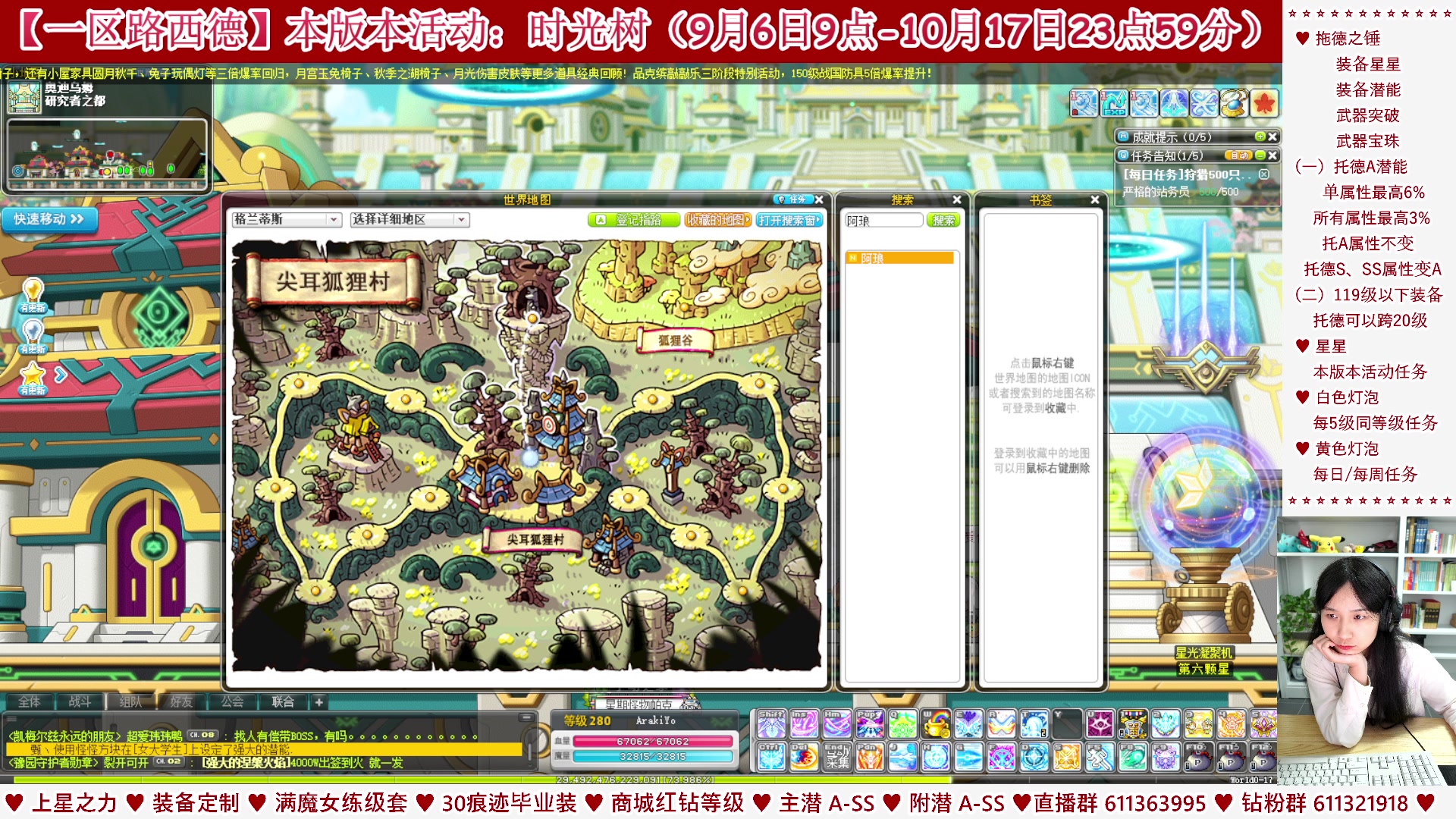The width and height of the screenshot is (1456, 819).
Task: Switch to the 全体 chat tab
Action: point(30,701)
